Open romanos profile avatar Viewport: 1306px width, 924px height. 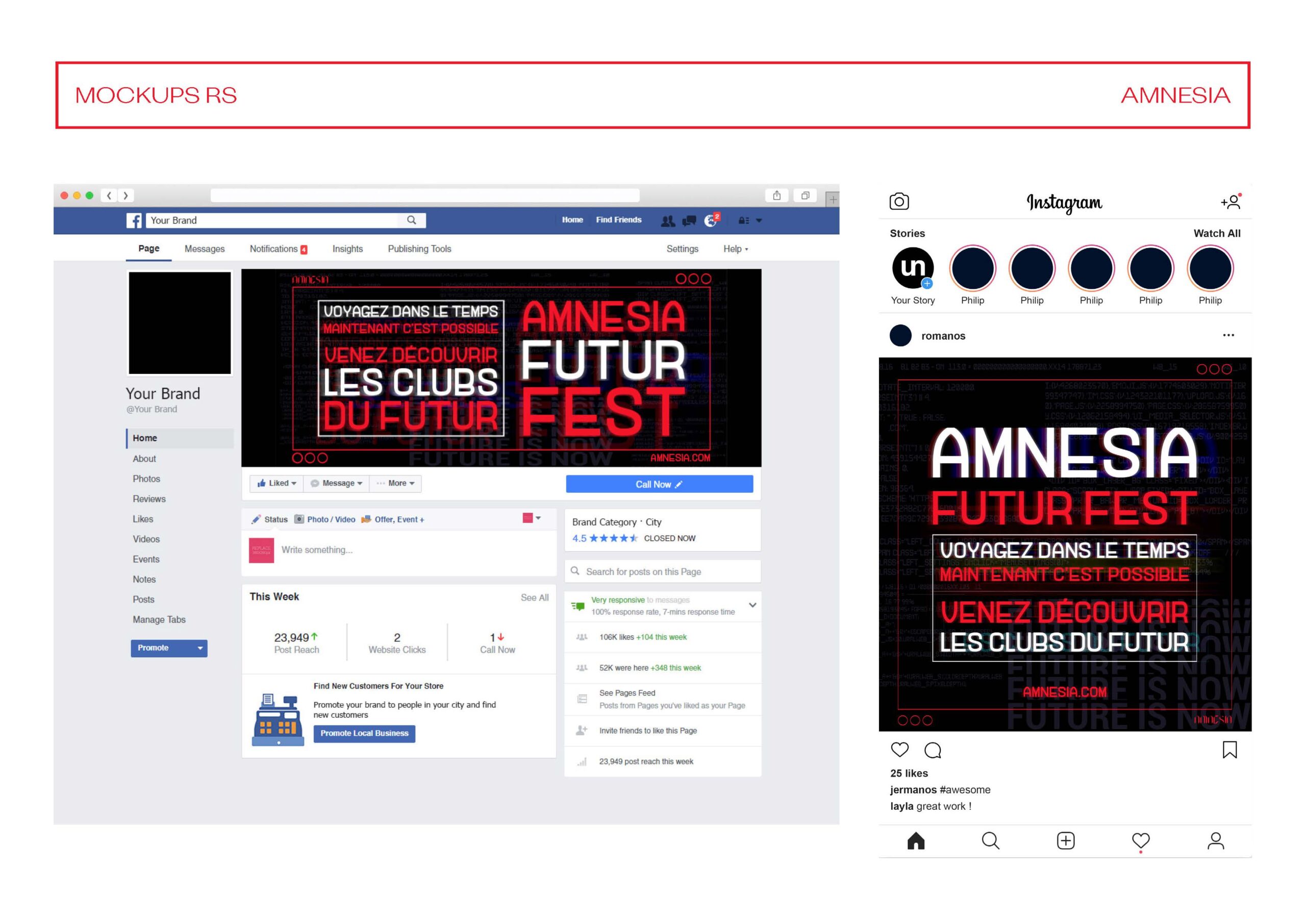[900, 335]
